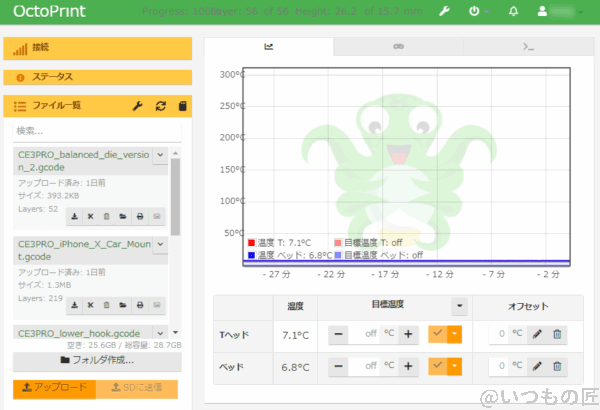Open file list settings wrench
The height and width of the screenshot is (410, 600).
[138, 106]
